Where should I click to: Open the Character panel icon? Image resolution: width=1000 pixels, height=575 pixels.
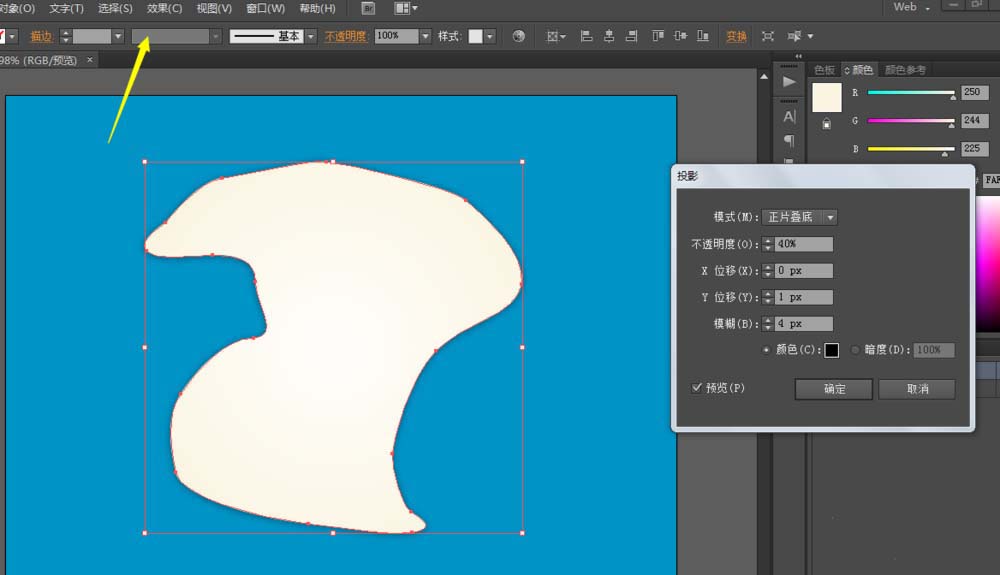789,117
